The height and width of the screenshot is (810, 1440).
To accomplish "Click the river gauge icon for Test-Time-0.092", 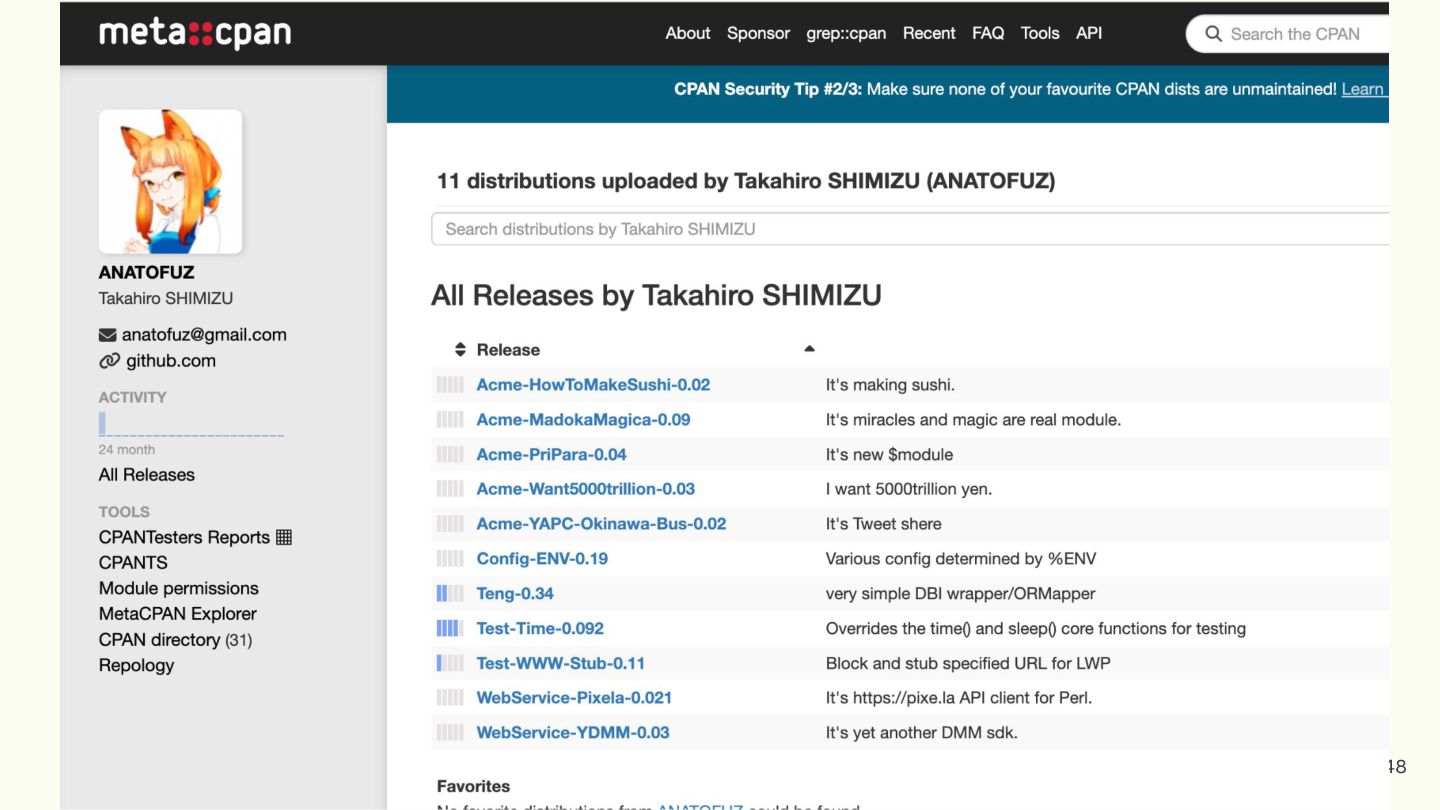I will (x=450, y=629).
